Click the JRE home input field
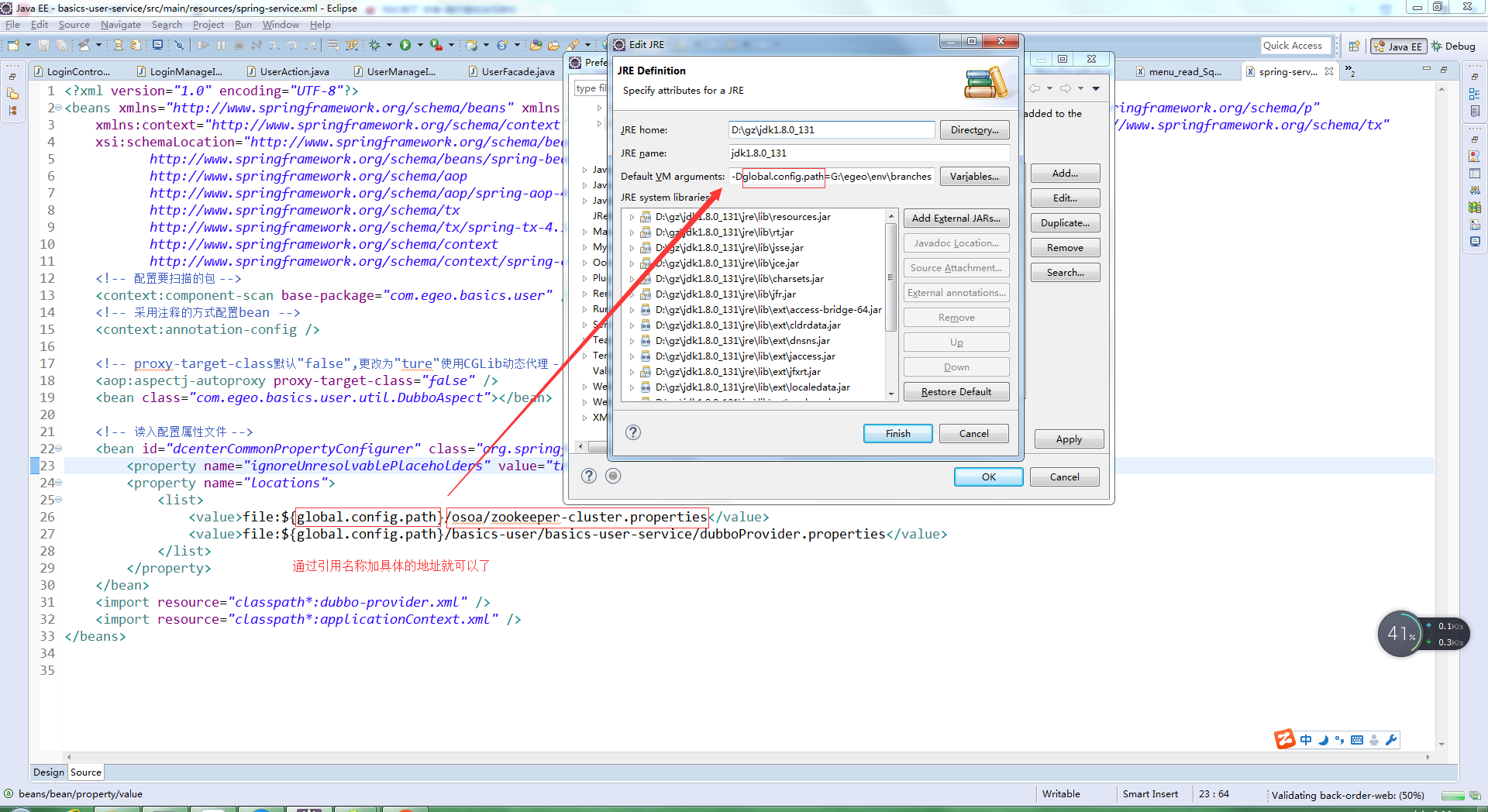The image size is (1488, 812). tap(831, 129)
